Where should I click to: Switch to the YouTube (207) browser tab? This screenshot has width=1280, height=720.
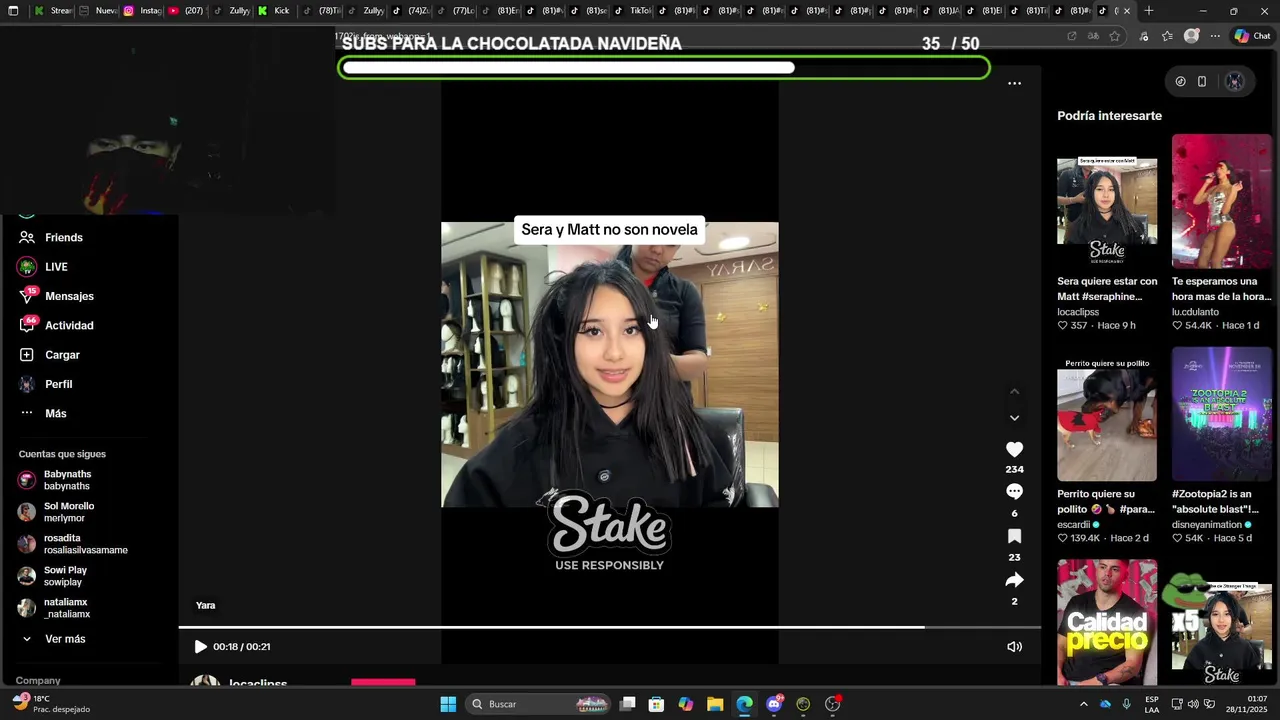[186, 11]
